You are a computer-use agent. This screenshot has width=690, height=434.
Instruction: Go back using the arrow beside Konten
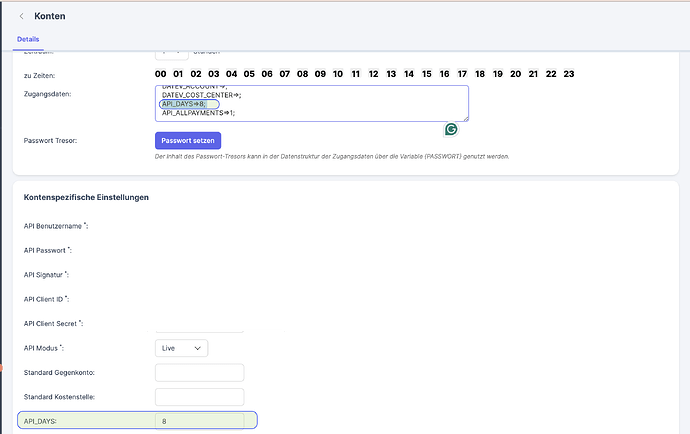pyautogui.click(x=21, y=16)
